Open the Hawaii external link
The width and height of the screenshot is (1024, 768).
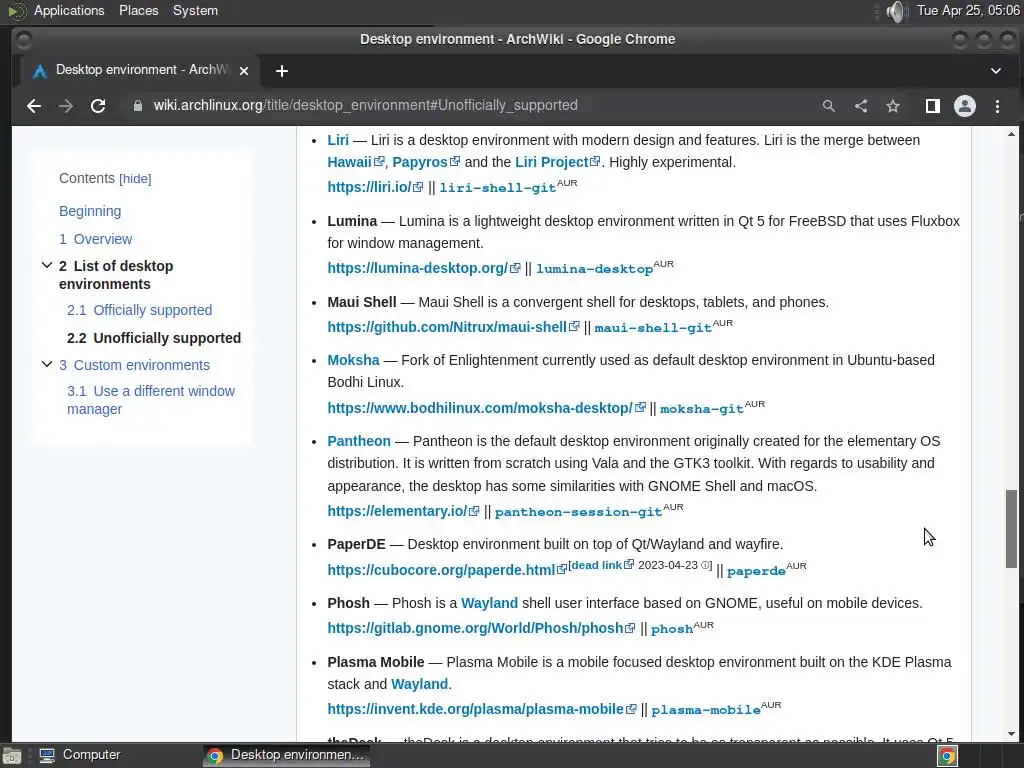point(355,162)
